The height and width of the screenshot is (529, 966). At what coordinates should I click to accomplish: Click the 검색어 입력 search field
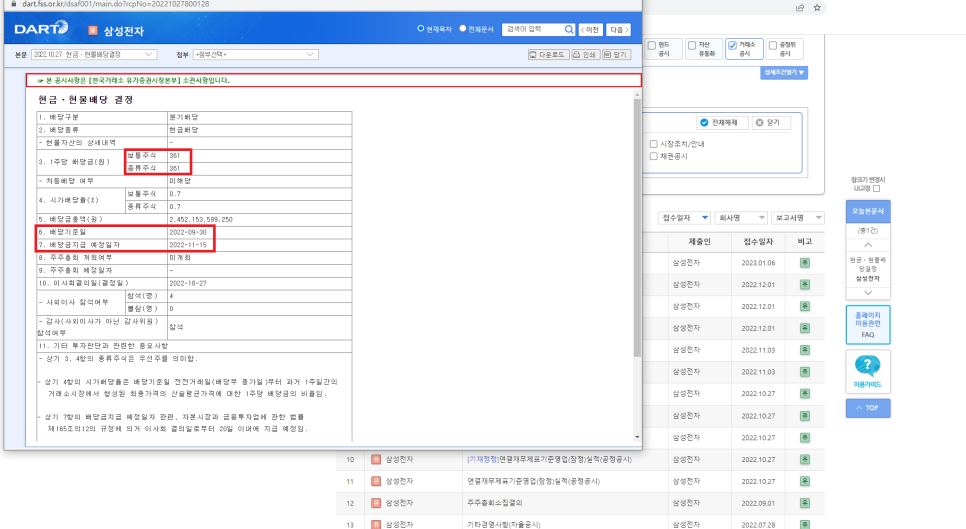point(533,30)
